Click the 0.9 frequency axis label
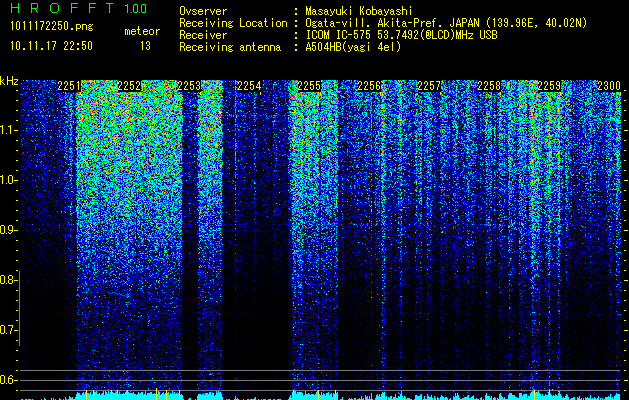This screenshot has width=629, height=400. [8, 230]
